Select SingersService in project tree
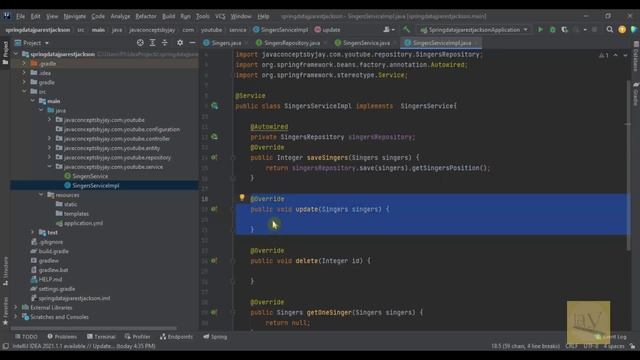The width and height of the screenshot is (640, 360). pyautogui.click(x=90, y=176)
